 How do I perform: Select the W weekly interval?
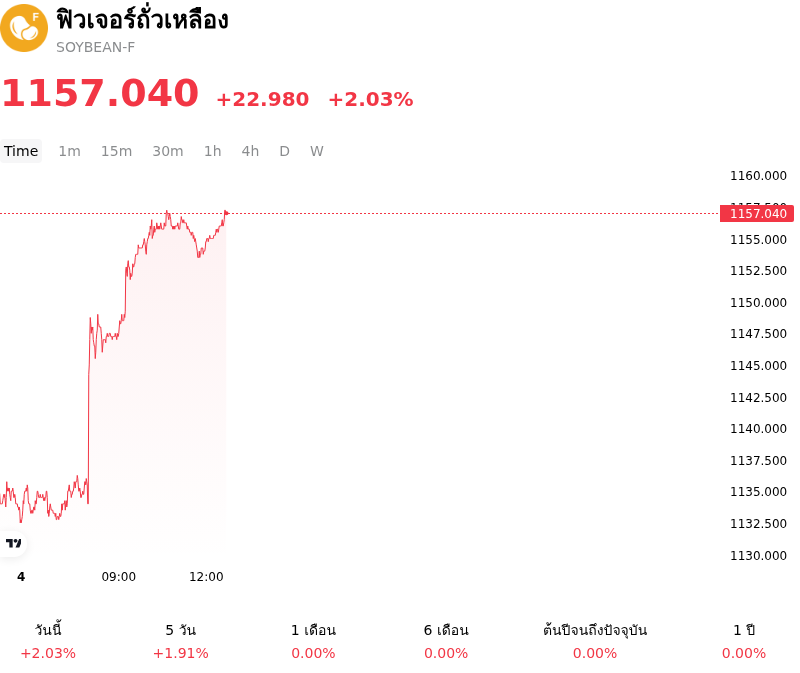[317, 151]
